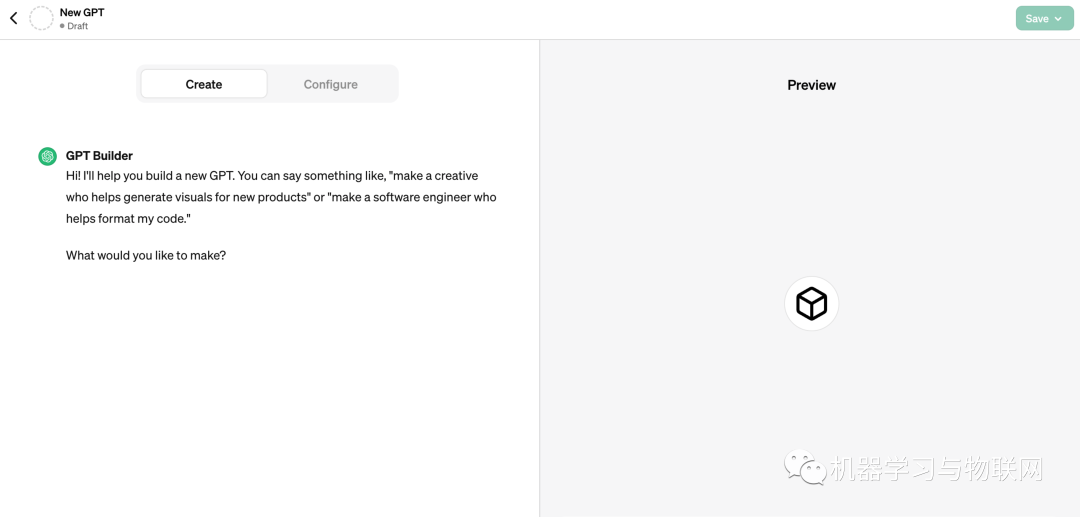Screen dimensions: 1080x517
Task: Click the Draft status text
Action: (x=78, y=26)
